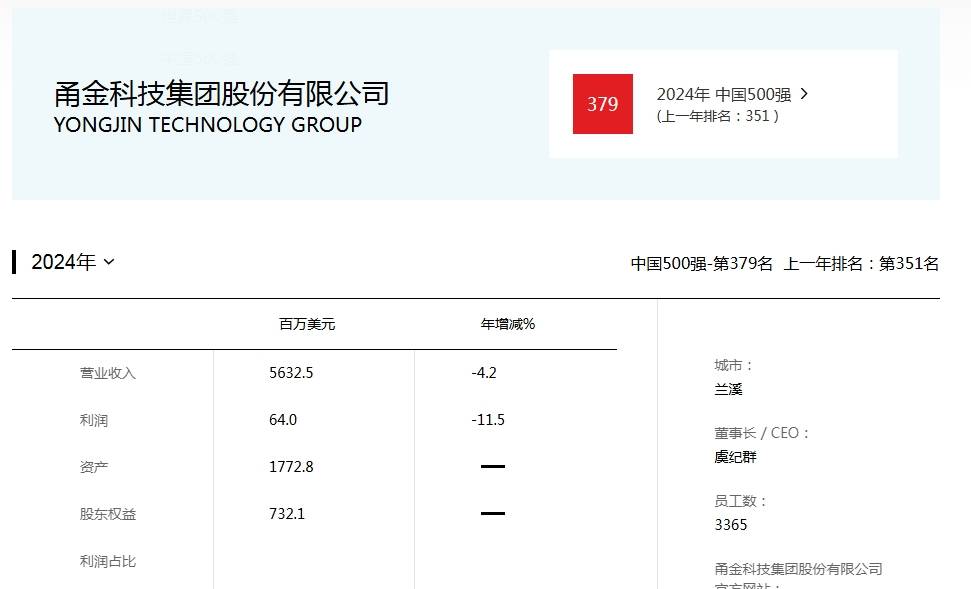The width and height of the screenshot is (971, 589).
Task: Click the 上一年排名：351 note in the card
Action: pos(718,116)
